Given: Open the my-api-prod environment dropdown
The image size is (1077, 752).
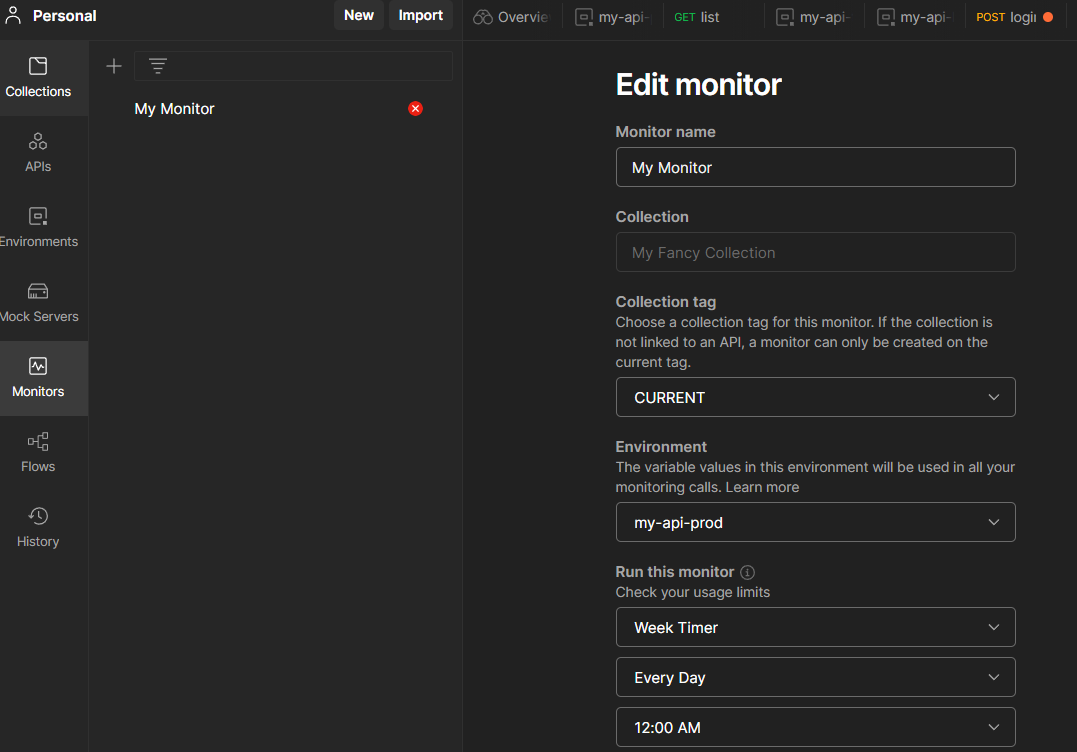Looking at the screenshot, I should 815,522.
